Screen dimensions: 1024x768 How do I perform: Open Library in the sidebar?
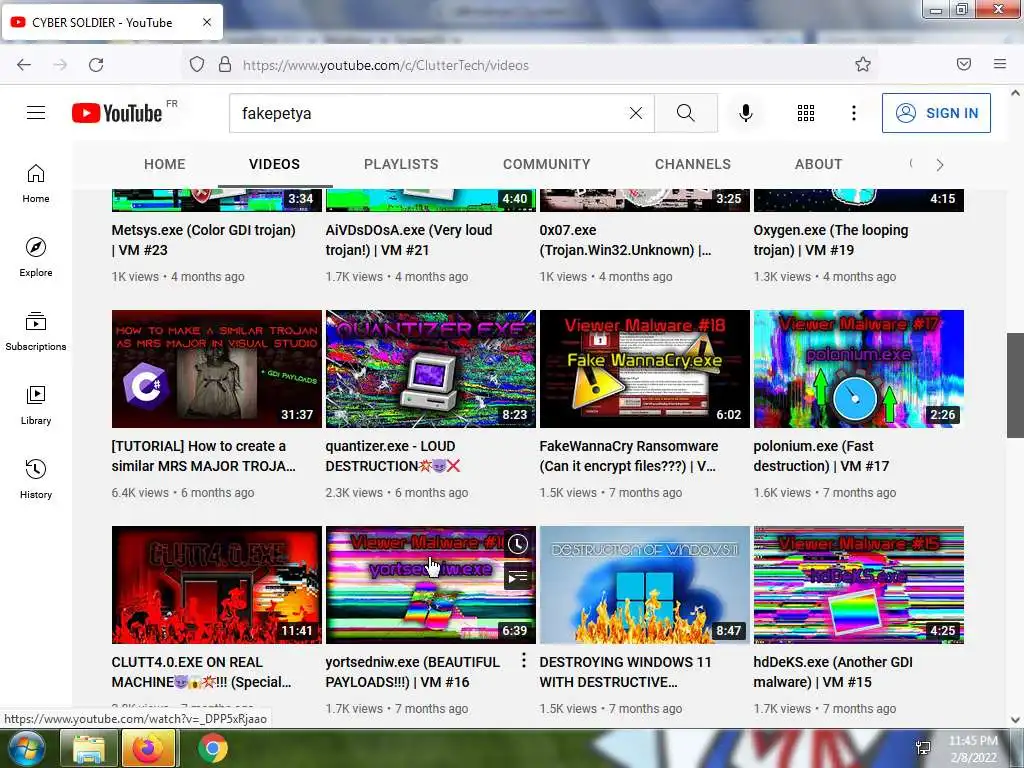[36, 406]
